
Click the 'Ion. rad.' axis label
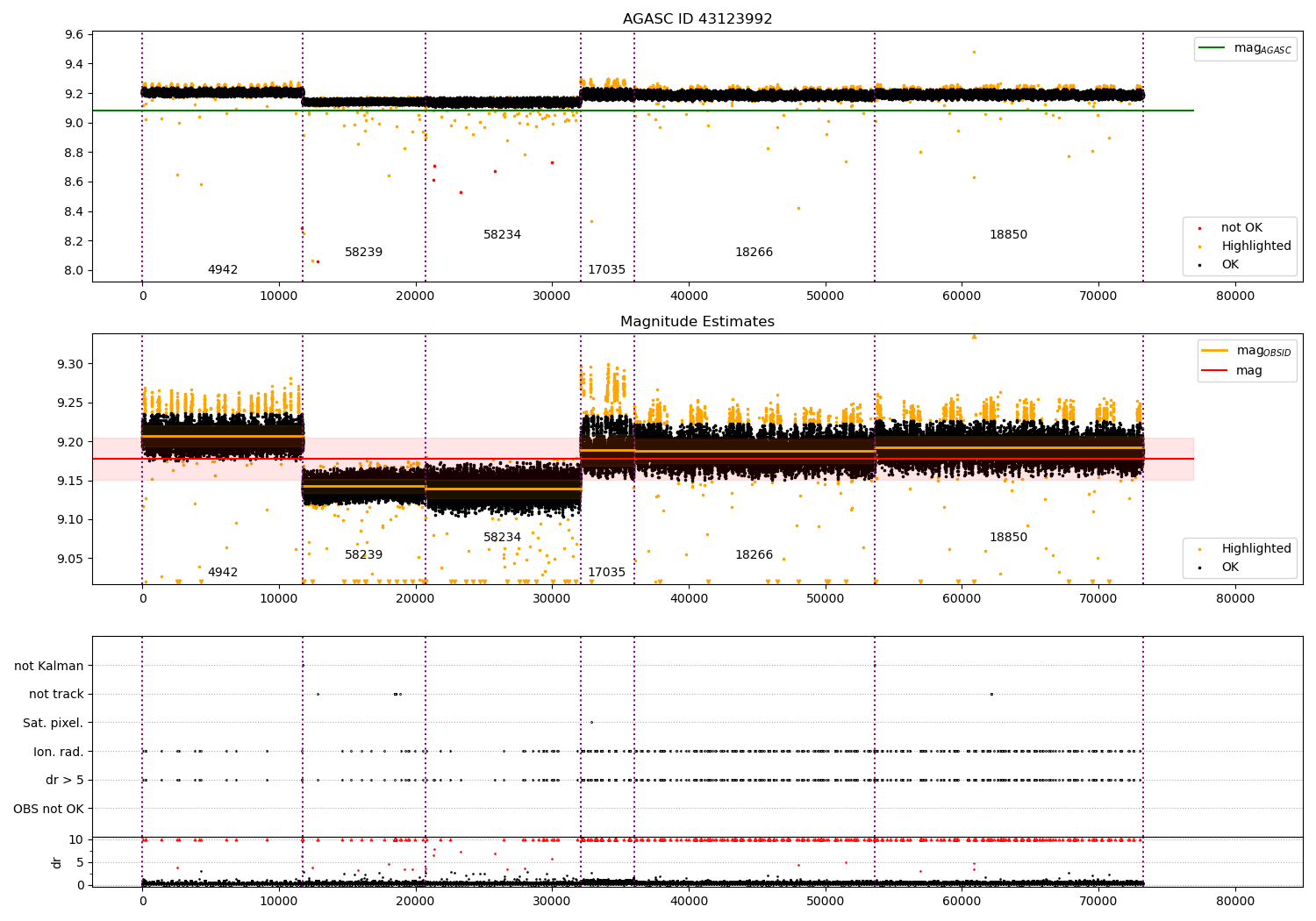[x=59, y=753]
